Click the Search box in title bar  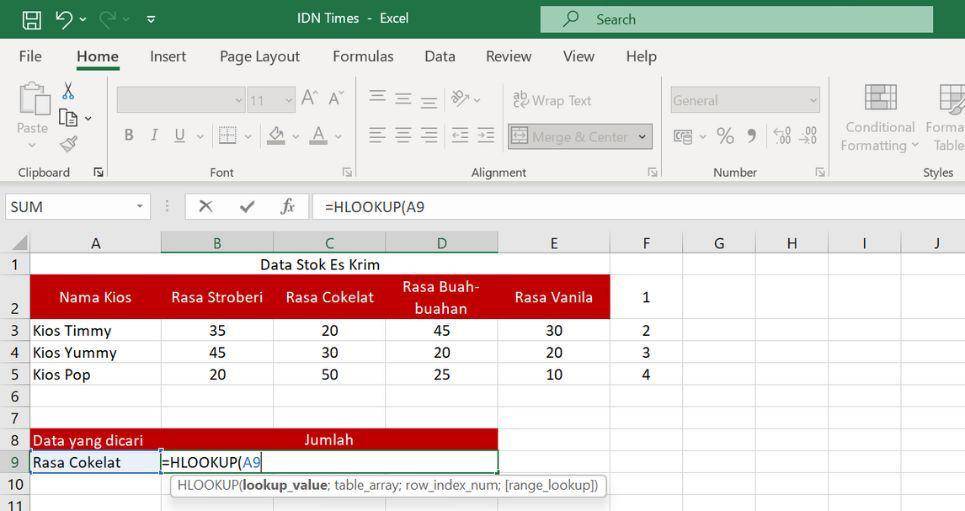[737, 19]
